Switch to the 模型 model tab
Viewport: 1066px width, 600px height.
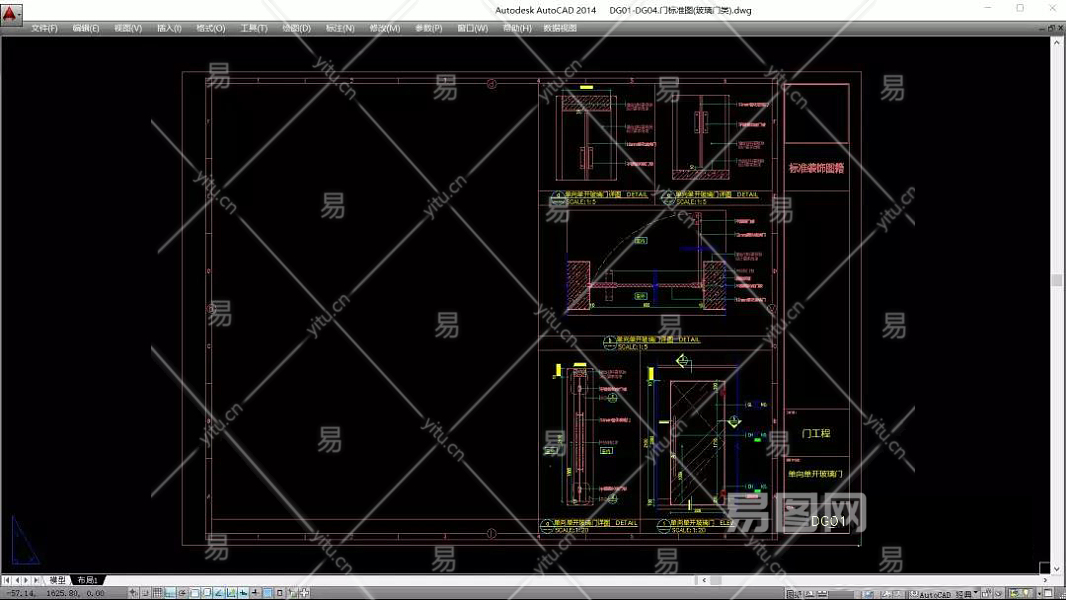[x=58, y=580]
